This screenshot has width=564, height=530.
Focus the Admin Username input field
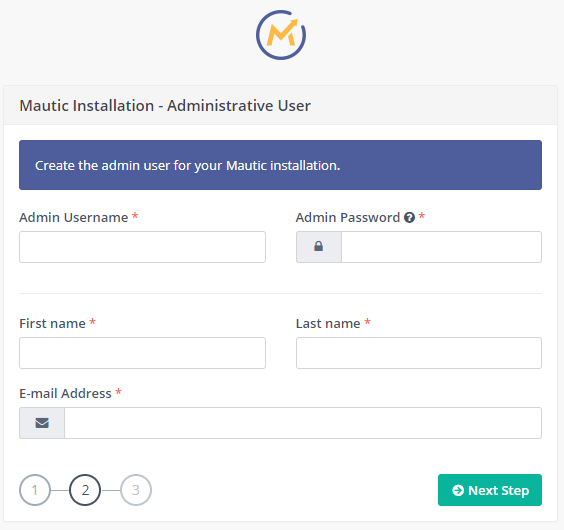point(142,247)
